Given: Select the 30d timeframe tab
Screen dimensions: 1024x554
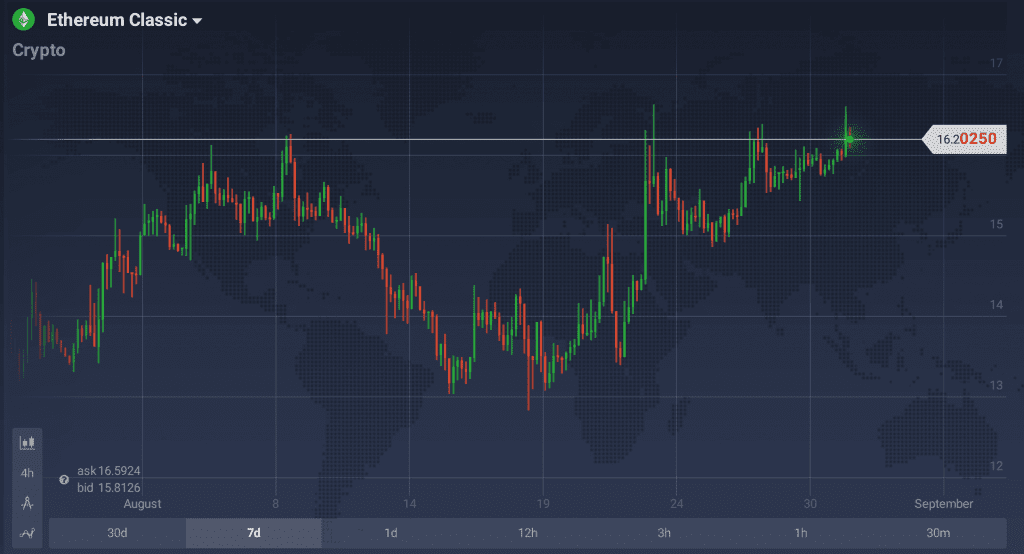Looking at the screenshot, I should 118,533.
